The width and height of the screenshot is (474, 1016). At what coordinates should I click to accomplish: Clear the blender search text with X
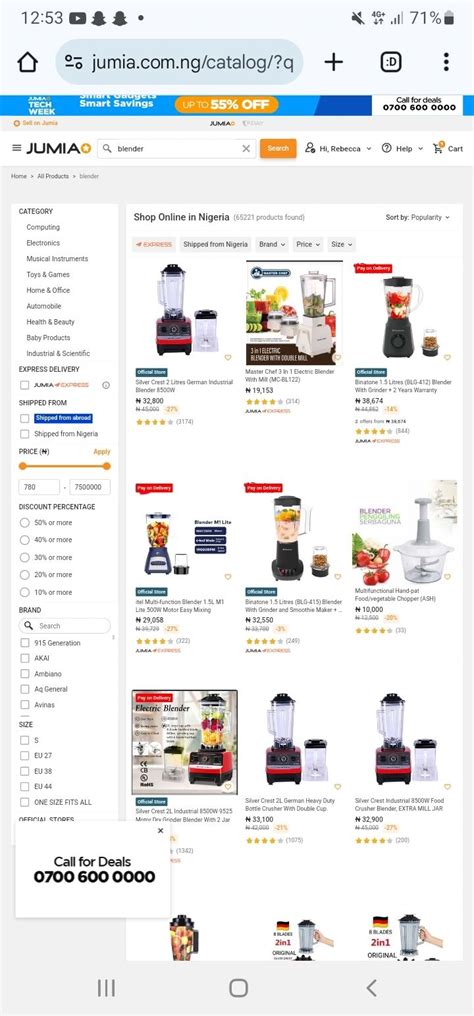[x=246, y=148]
